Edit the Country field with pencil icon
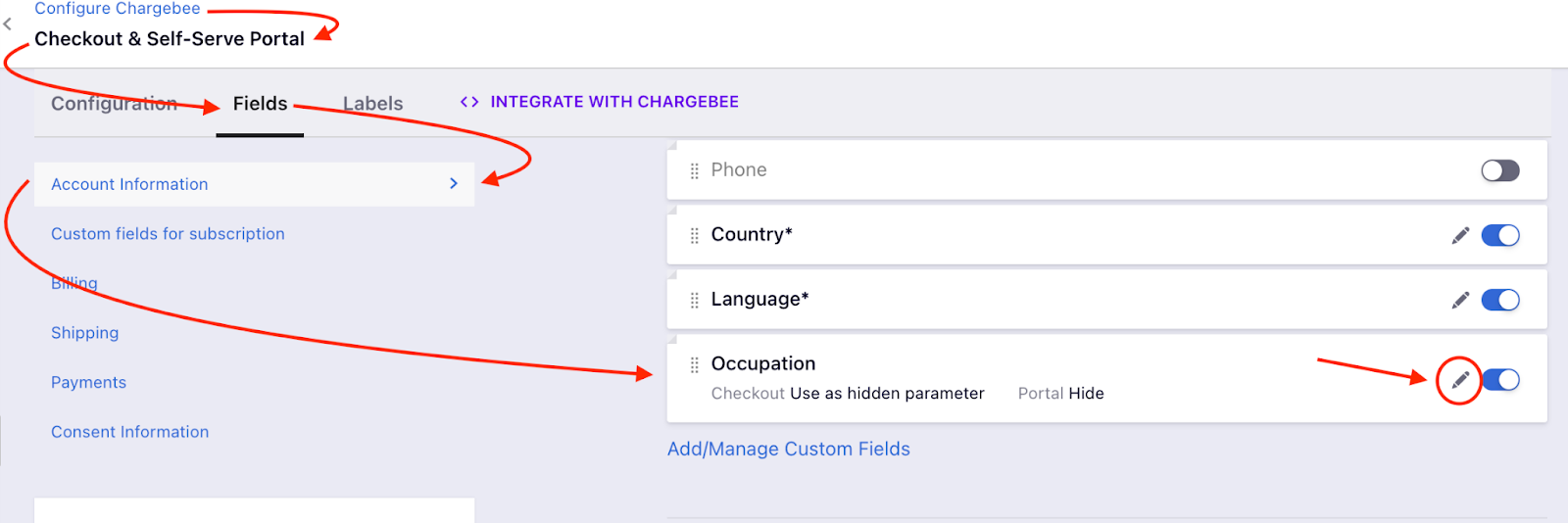 pyautogui.click(x=1460, y=235)
